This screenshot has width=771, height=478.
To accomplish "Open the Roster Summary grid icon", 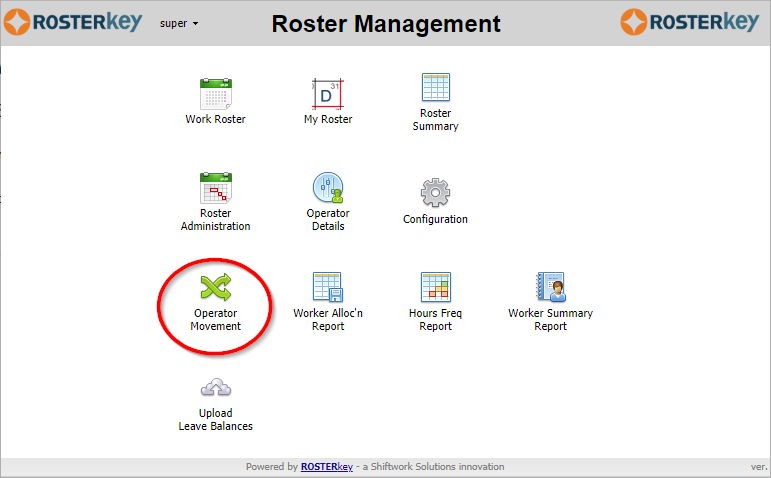I will tap(436, 88).
